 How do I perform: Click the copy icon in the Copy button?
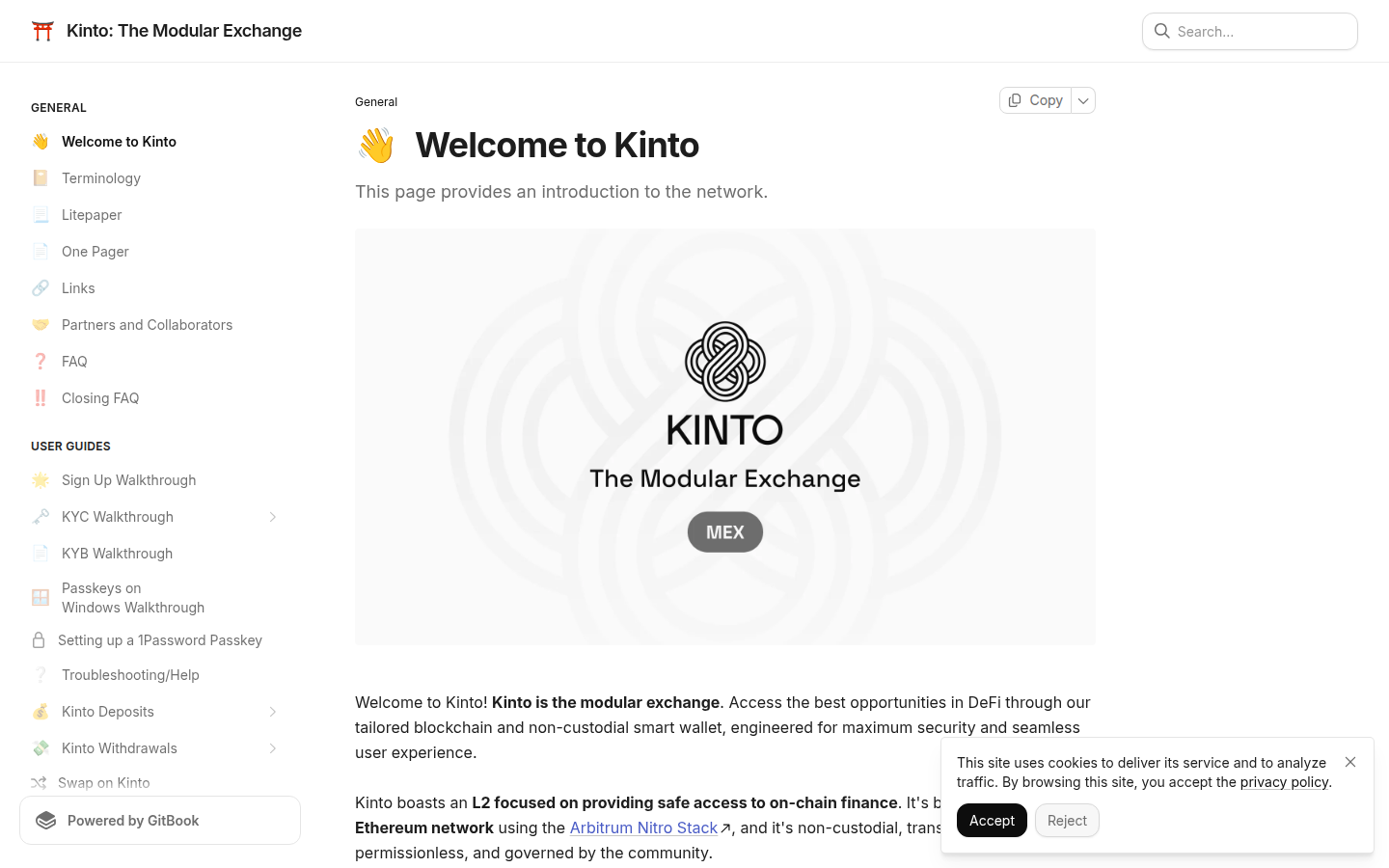[1015, 100]
